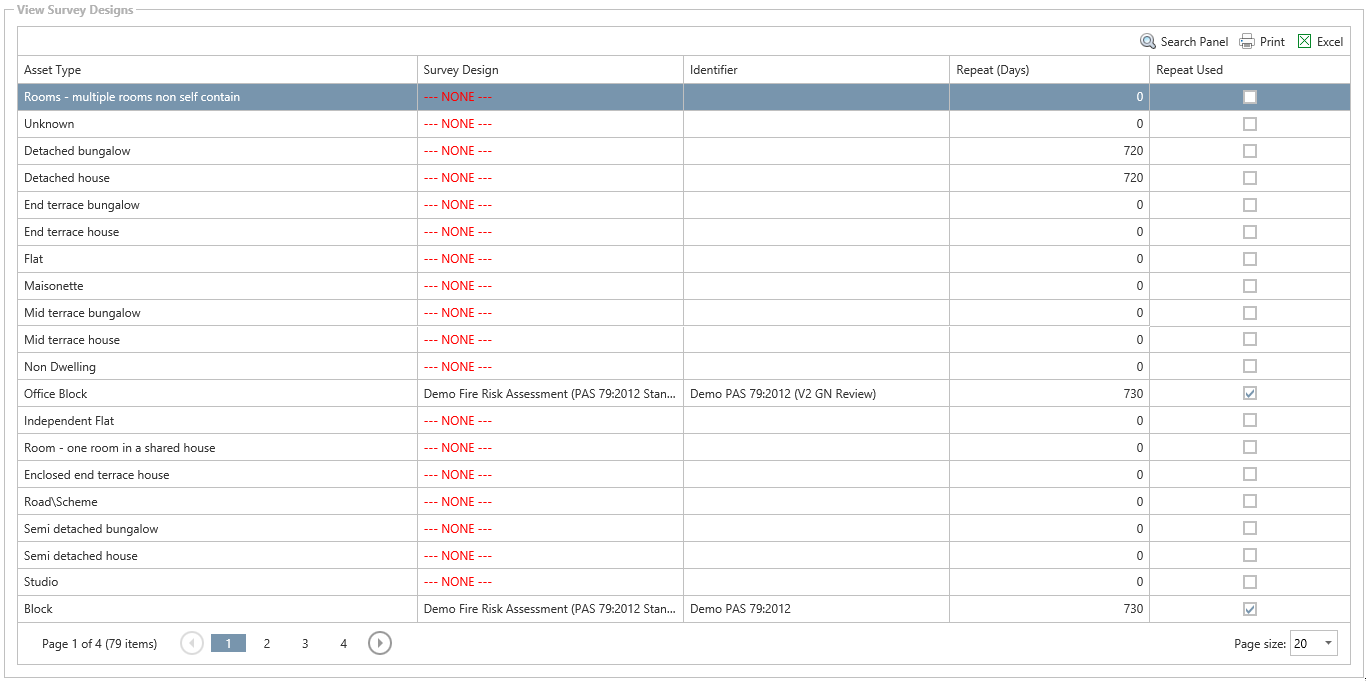The width and height of the screenshot is (1366, 681).
Task: Click the Identifier column header
Action: 714,70
